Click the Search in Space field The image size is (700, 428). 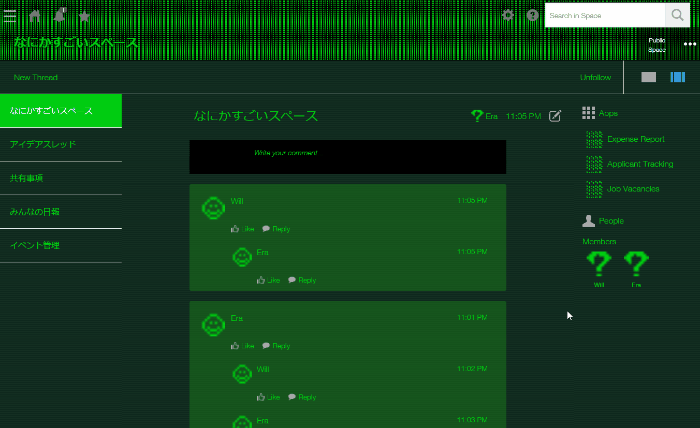click(x=604, y=15)
